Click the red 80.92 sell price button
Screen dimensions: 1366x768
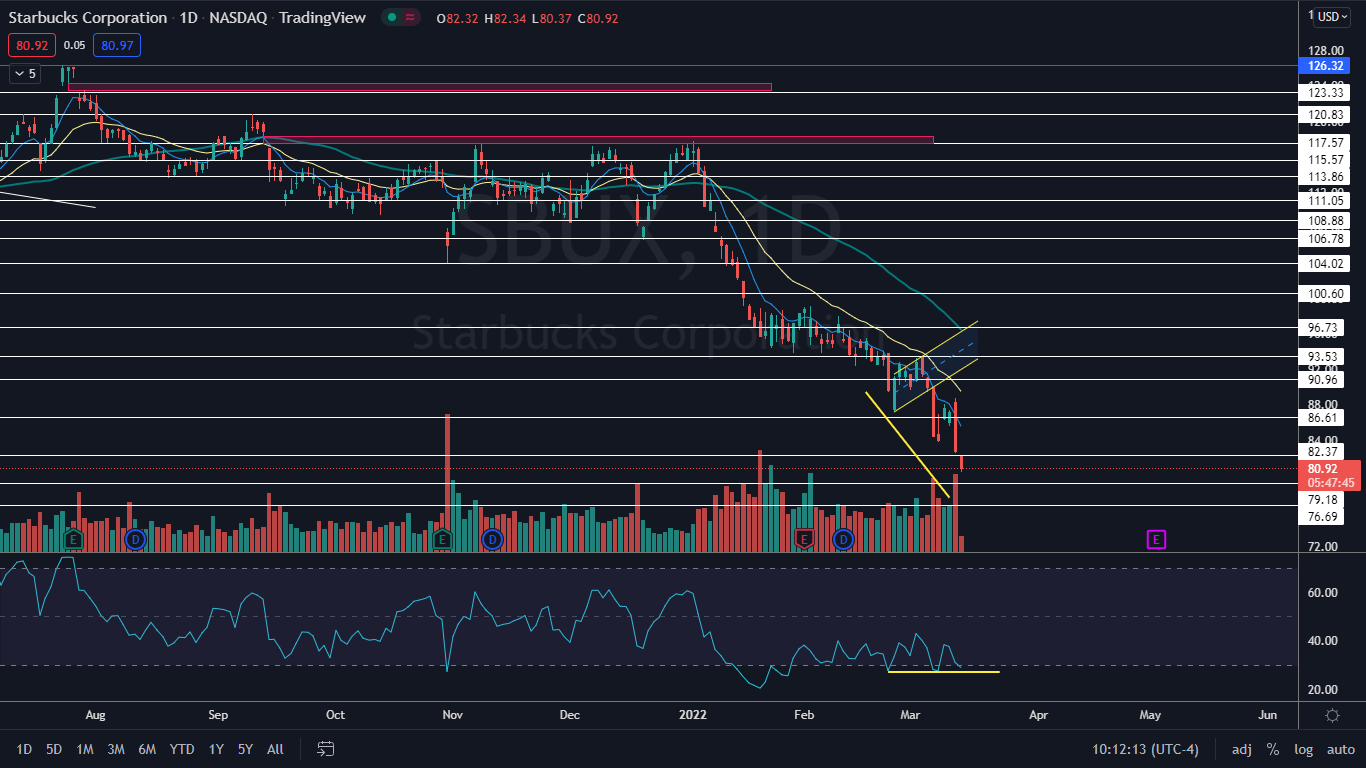[x=31, y=45]
